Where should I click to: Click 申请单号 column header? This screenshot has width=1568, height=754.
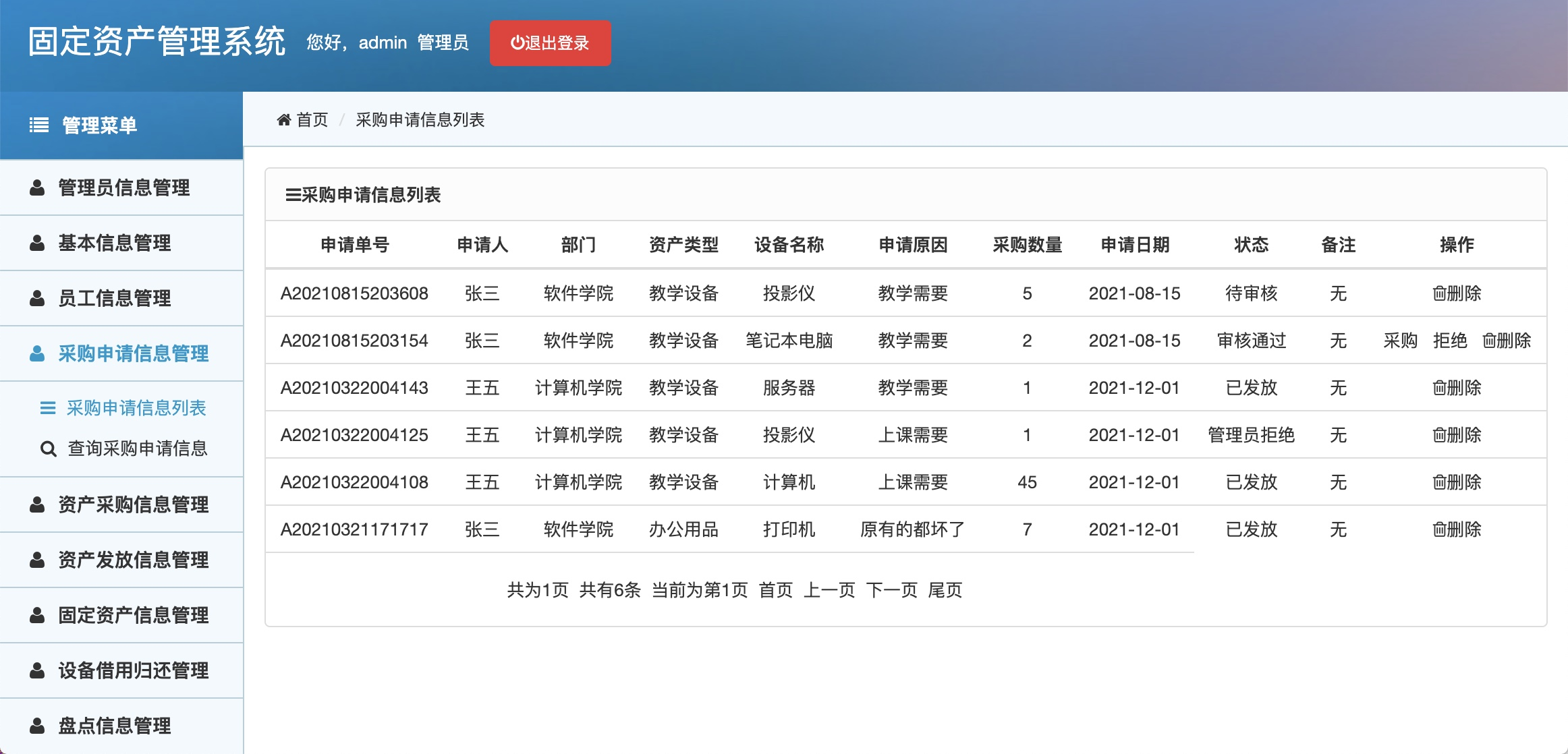[x=355, y=245]
